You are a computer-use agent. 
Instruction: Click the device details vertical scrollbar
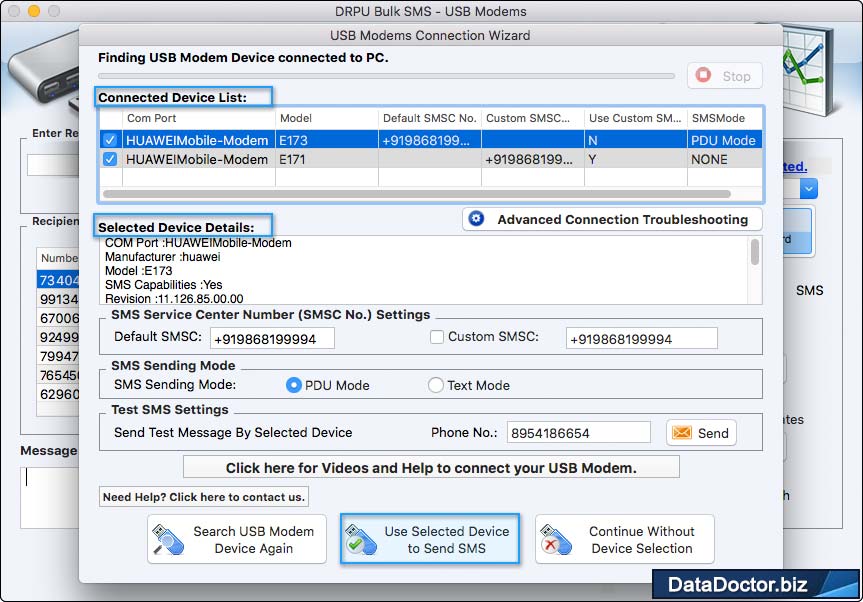click(x=755, y=252)
